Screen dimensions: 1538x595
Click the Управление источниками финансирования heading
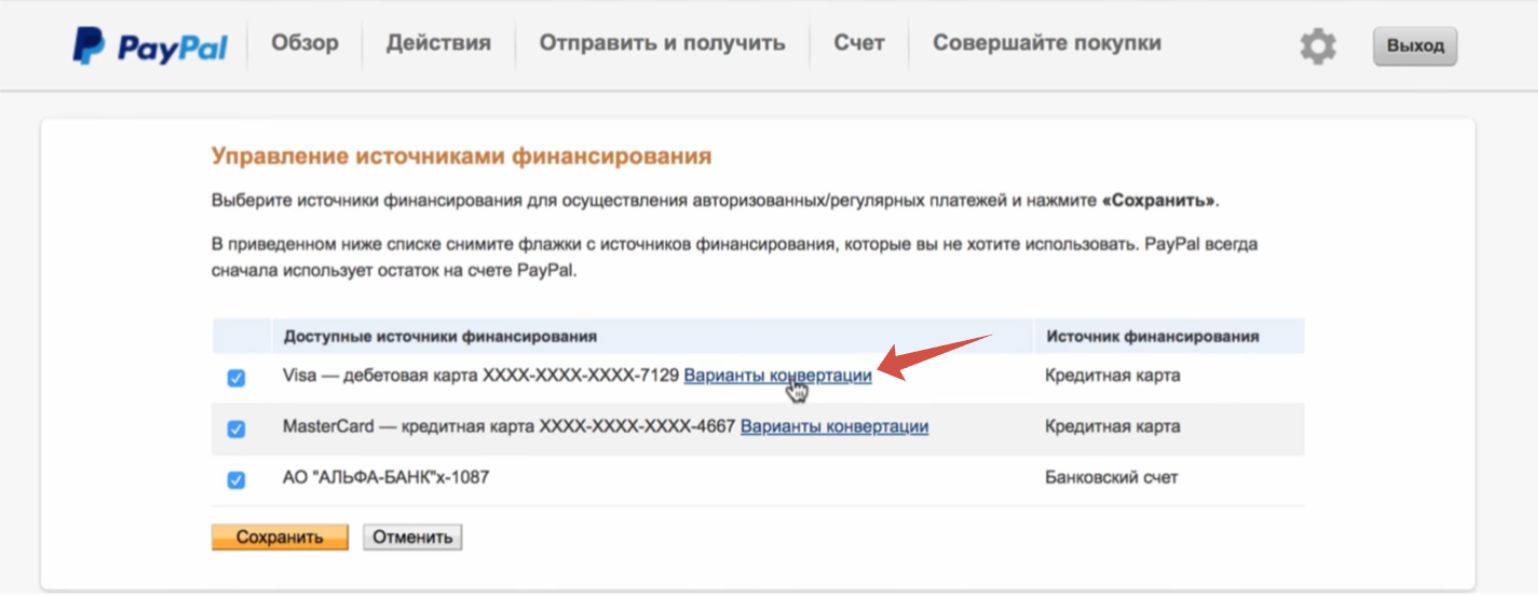point(461,156)
